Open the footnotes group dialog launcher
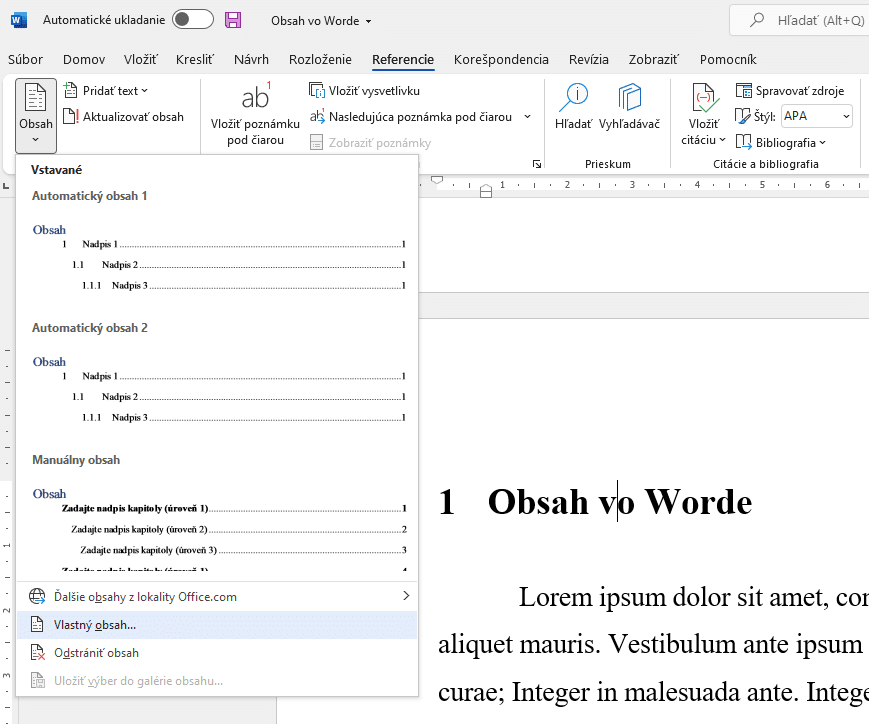The width and height of the screenshot is (869, 724). point(536,164)
